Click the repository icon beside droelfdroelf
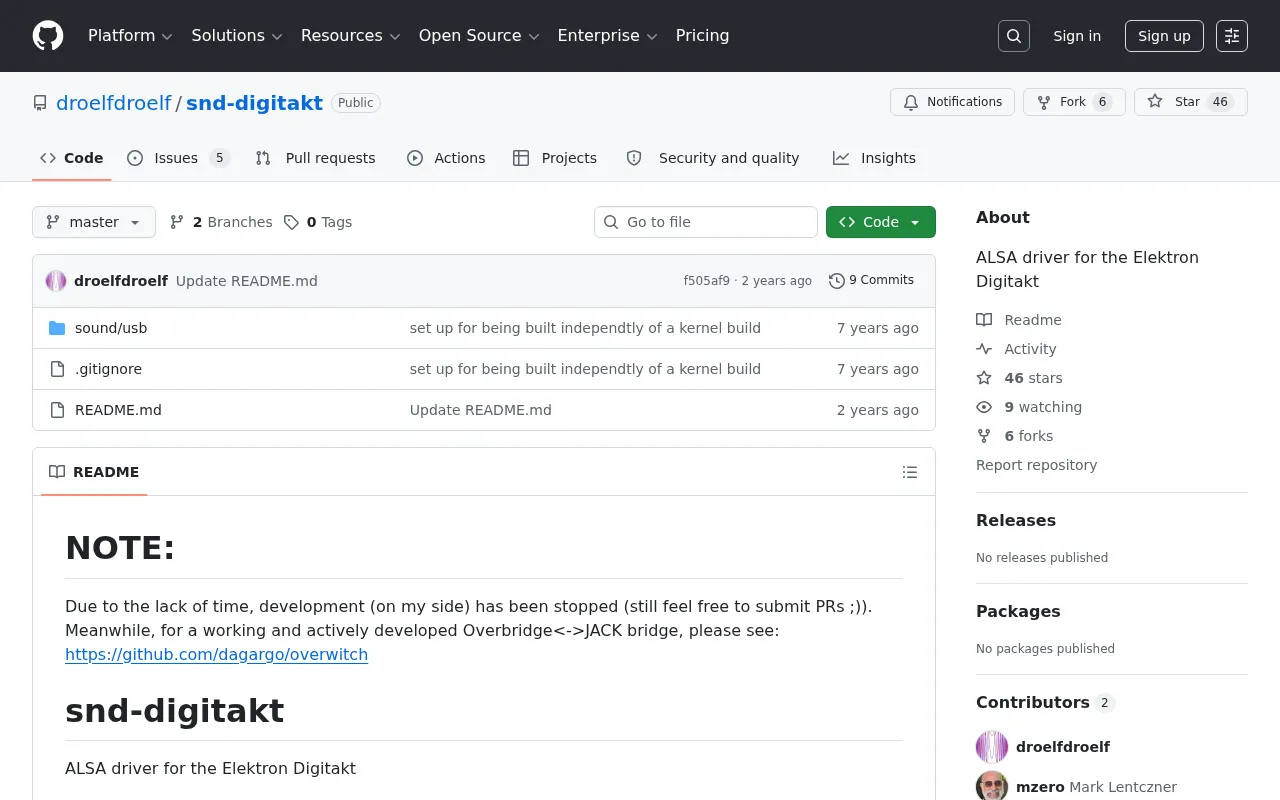1280x800 pixels. point(40,103)
